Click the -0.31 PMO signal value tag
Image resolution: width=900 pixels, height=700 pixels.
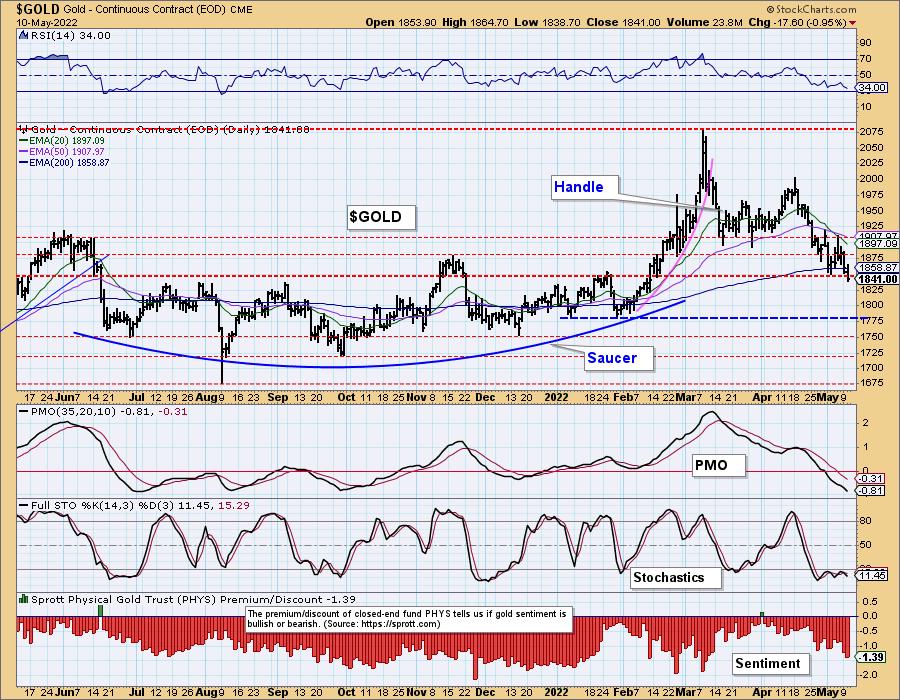pyautogui.click(x=871, y=479)
